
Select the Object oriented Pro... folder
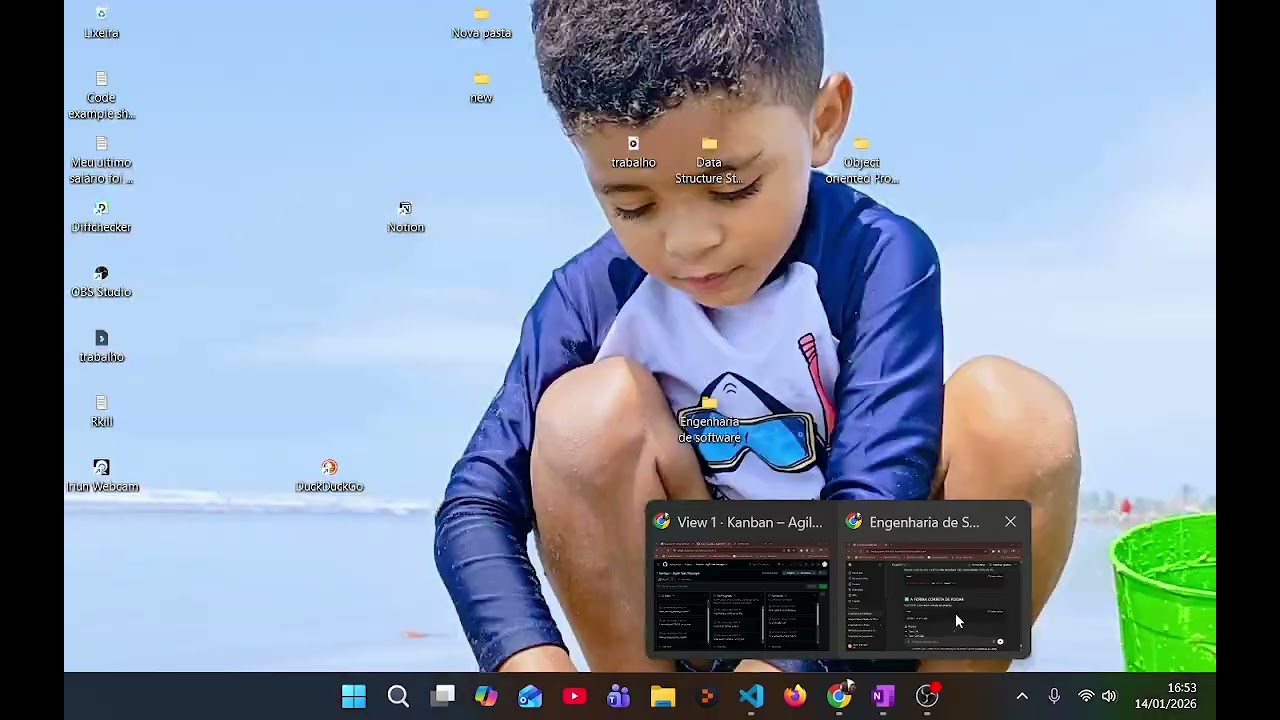tap(861, 161)
